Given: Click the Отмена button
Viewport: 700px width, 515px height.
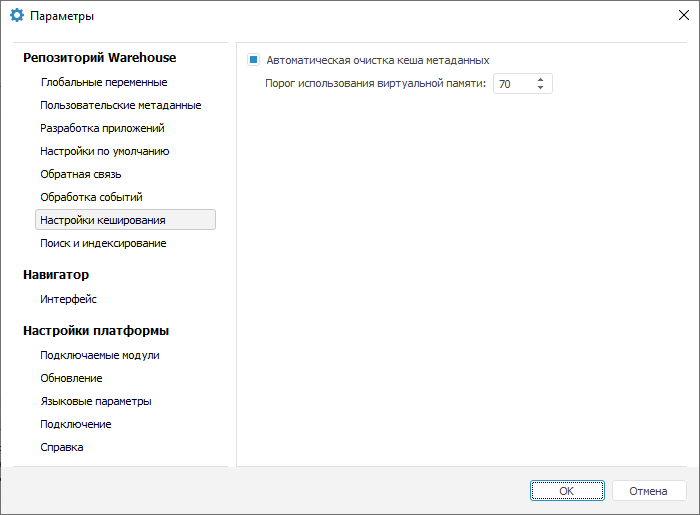Looking at the screenshot, I should (x=648, y=491).
